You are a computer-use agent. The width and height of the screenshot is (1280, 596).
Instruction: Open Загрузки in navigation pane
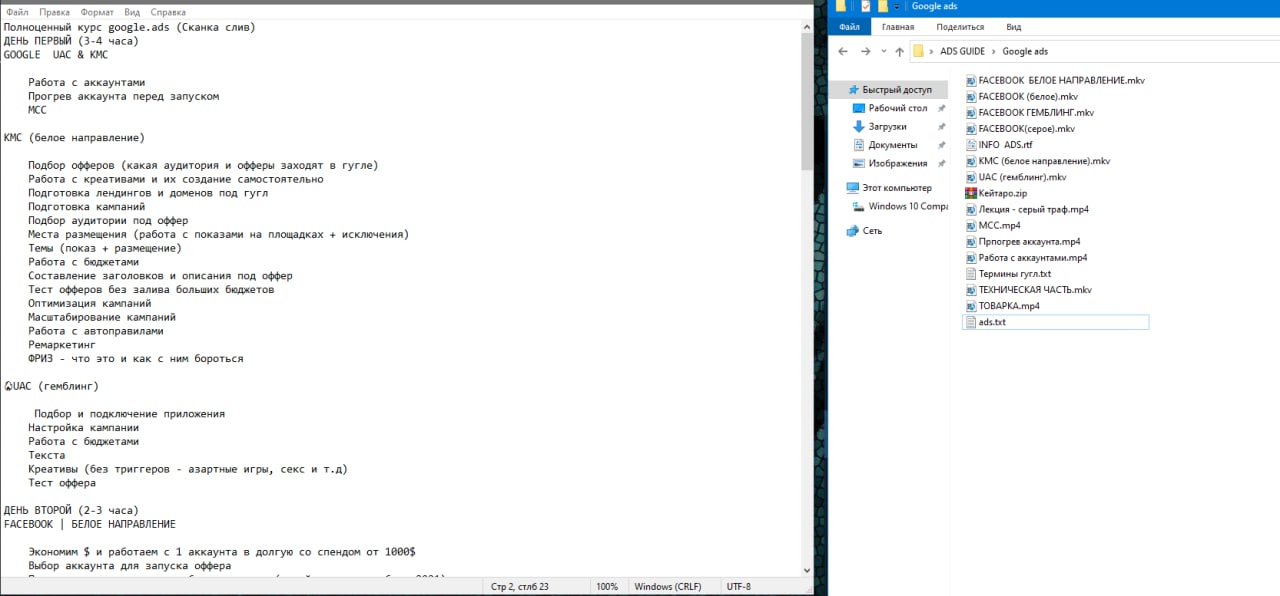tap(887, 126)
